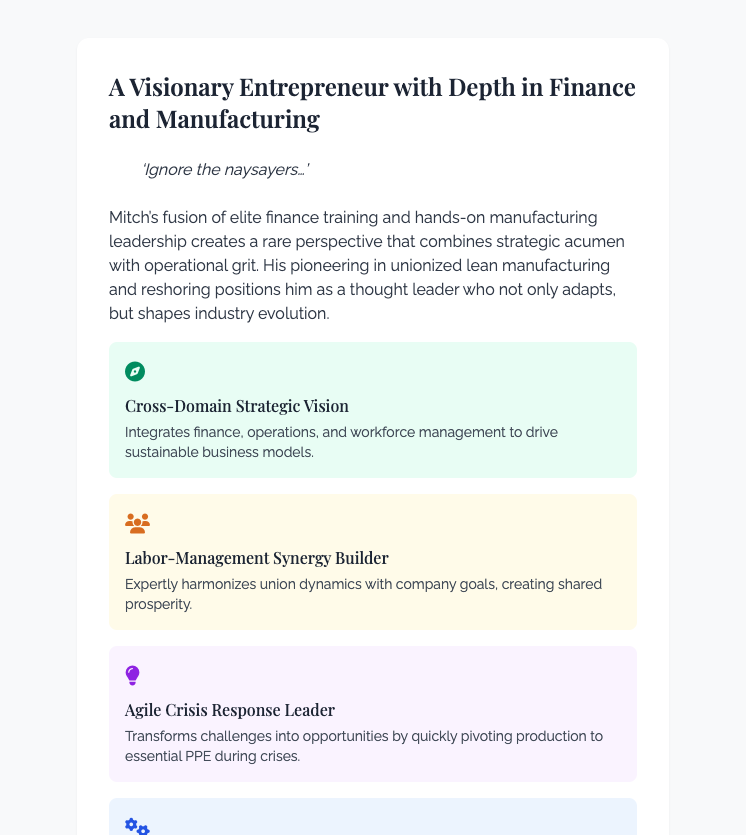
Task: Click the intro paragraph about Mitch's fusion
Action: [x=367, y=265]
